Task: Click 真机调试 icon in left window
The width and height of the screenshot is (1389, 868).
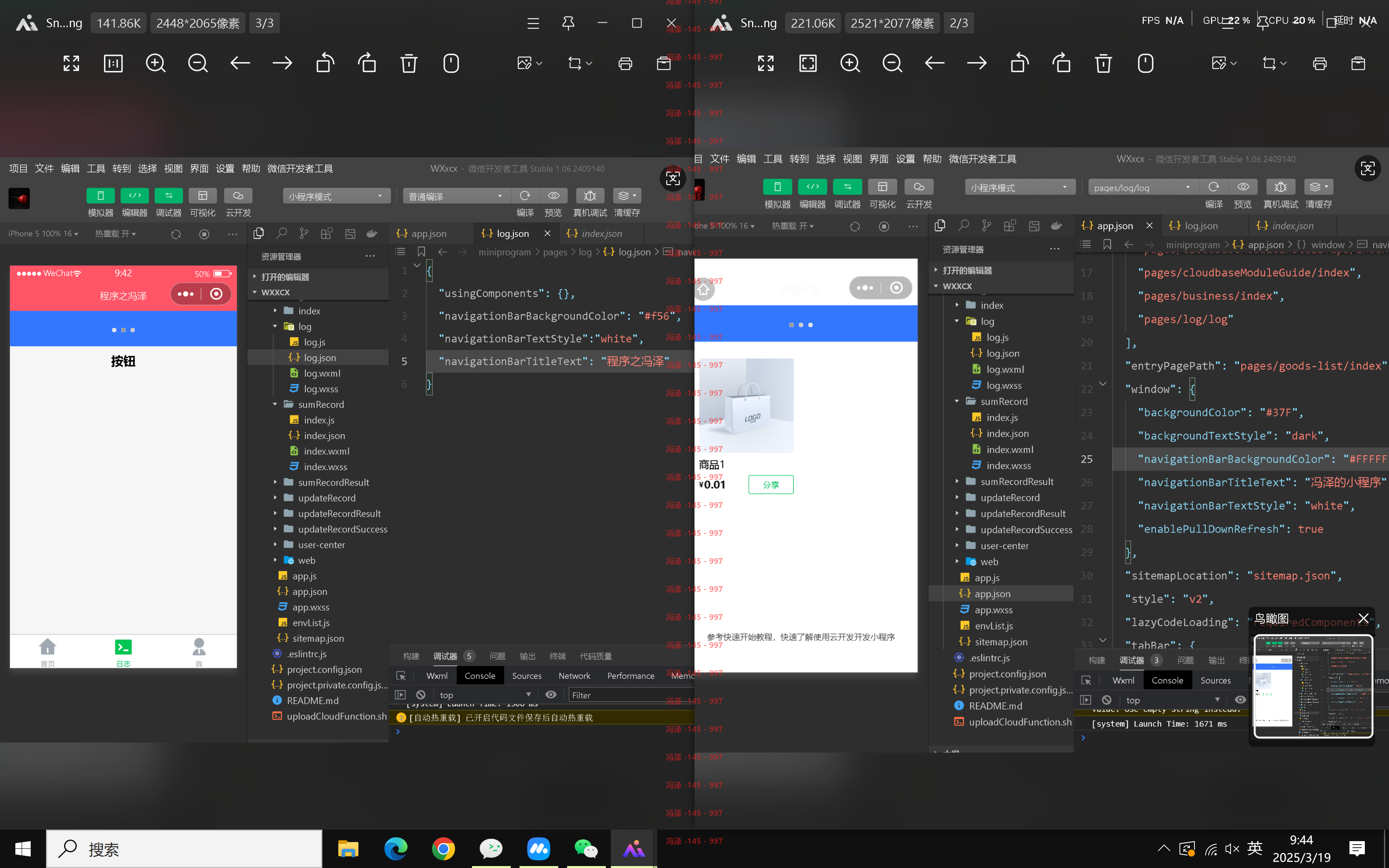Action: click(590, 196)
